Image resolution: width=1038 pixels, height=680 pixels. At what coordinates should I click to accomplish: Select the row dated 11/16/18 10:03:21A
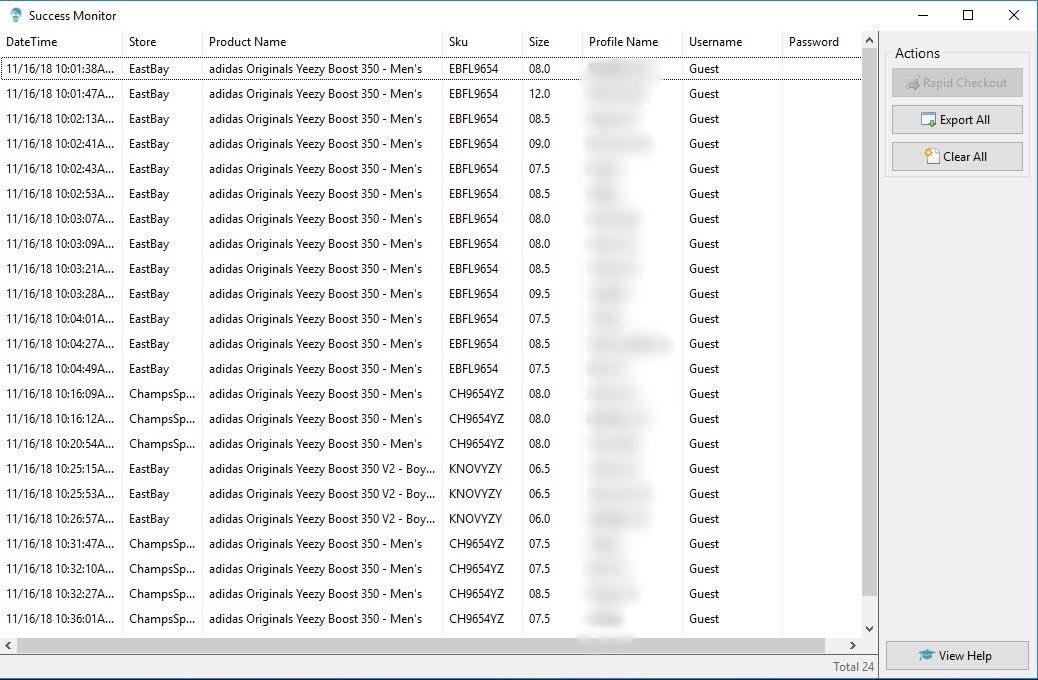click(431, 269)
